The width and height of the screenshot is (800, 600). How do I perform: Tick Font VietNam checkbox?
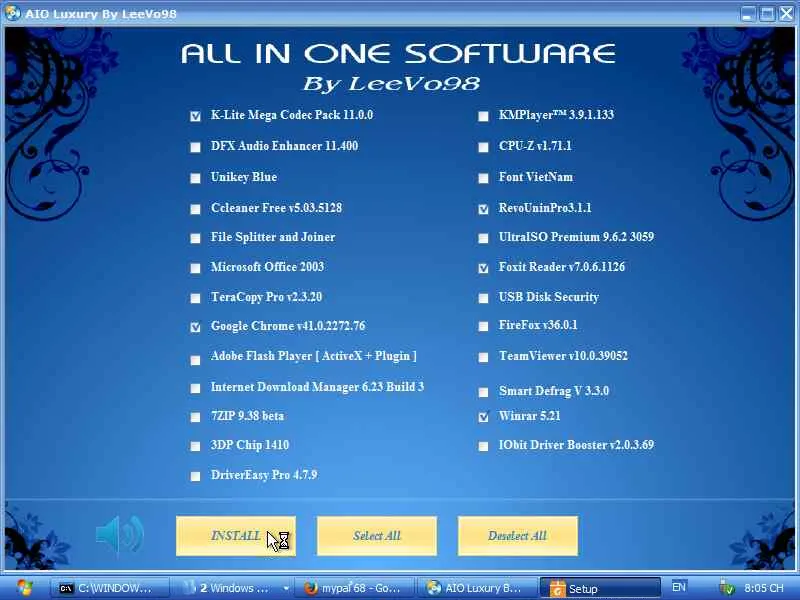483,178
